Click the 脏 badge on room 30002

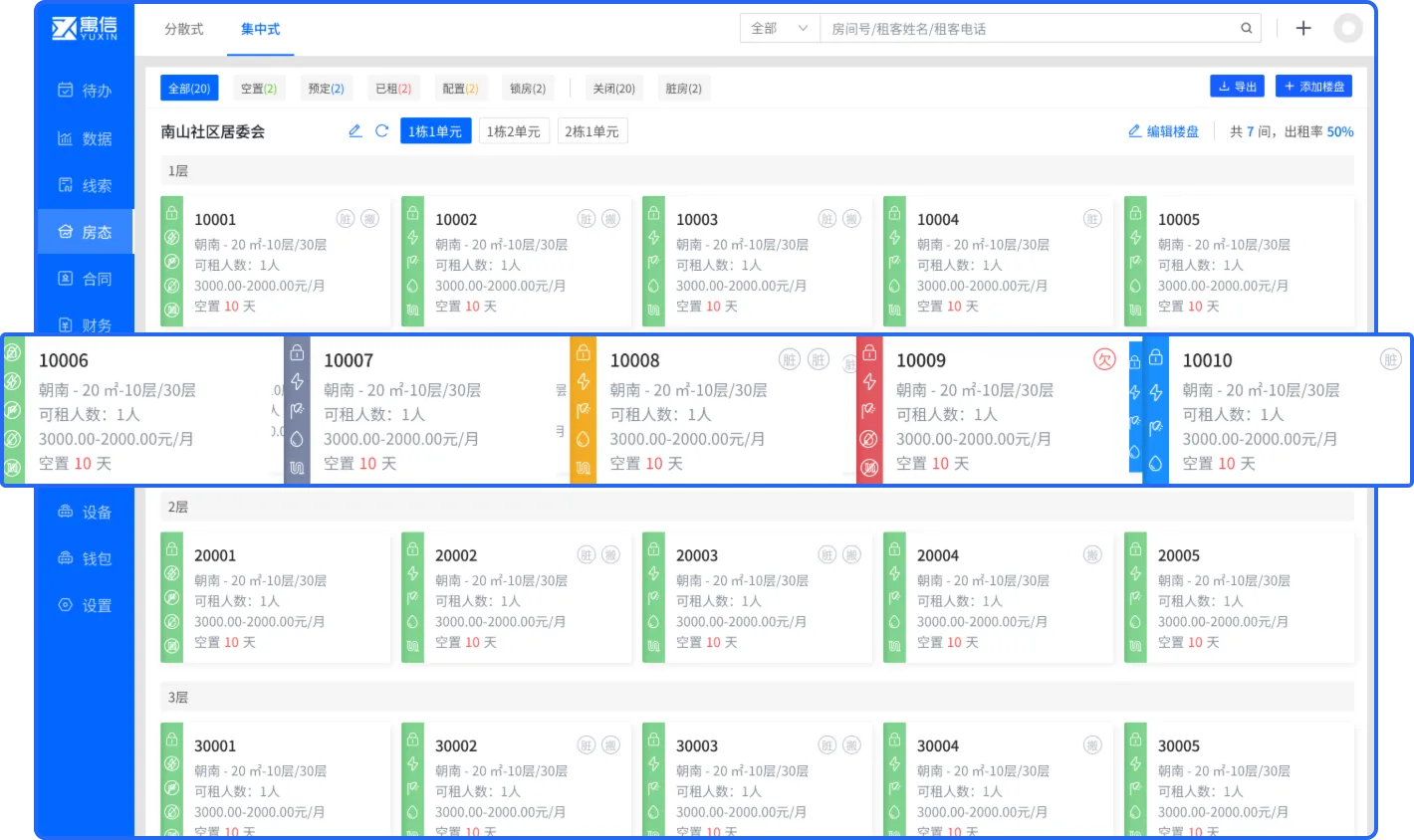point(587,745)
